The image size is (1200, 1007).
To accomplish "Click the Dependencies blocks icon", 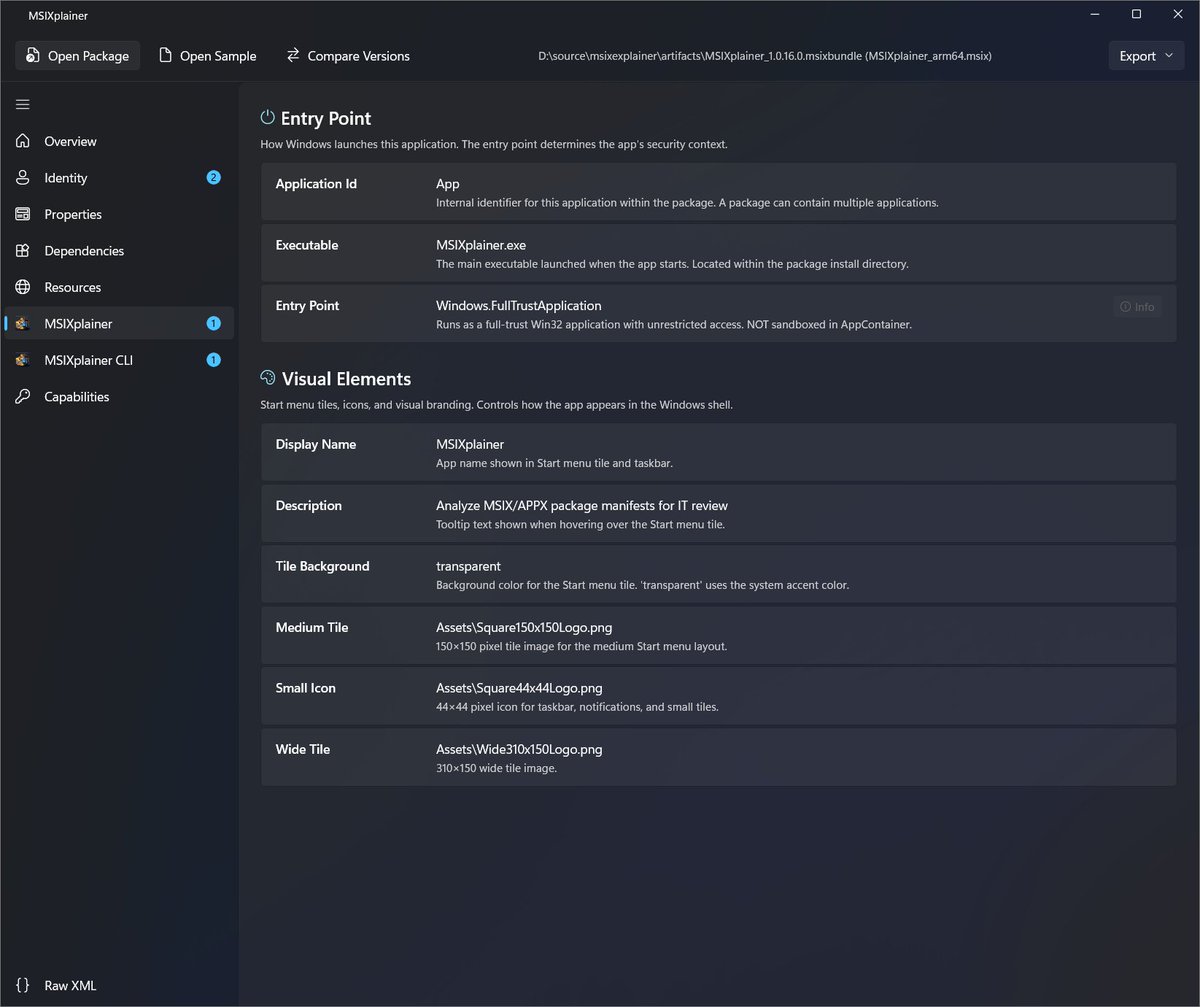I will tap(22, 251).
